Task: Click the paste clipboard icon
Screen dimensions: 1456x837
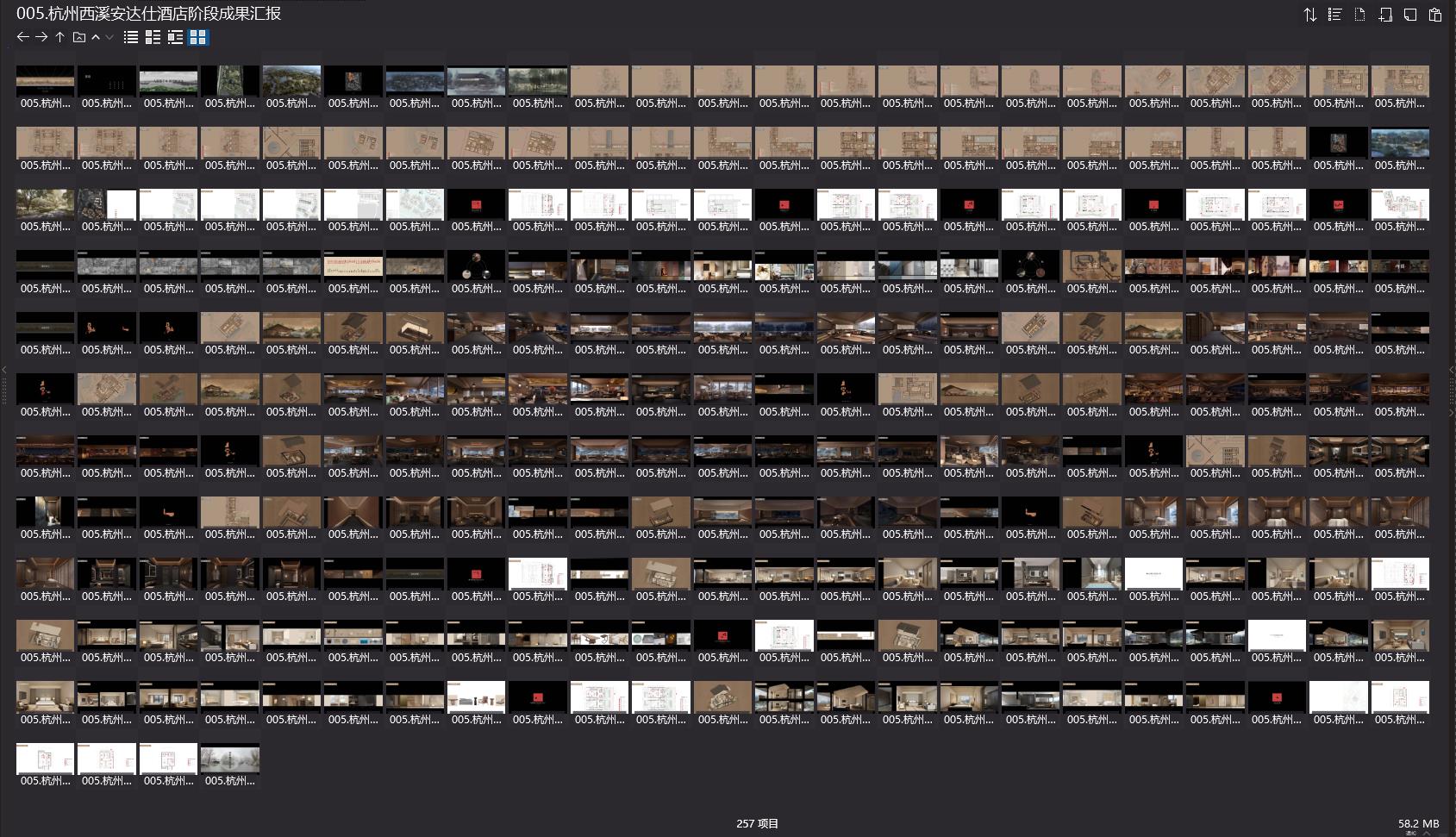Action: [1435, 15]
